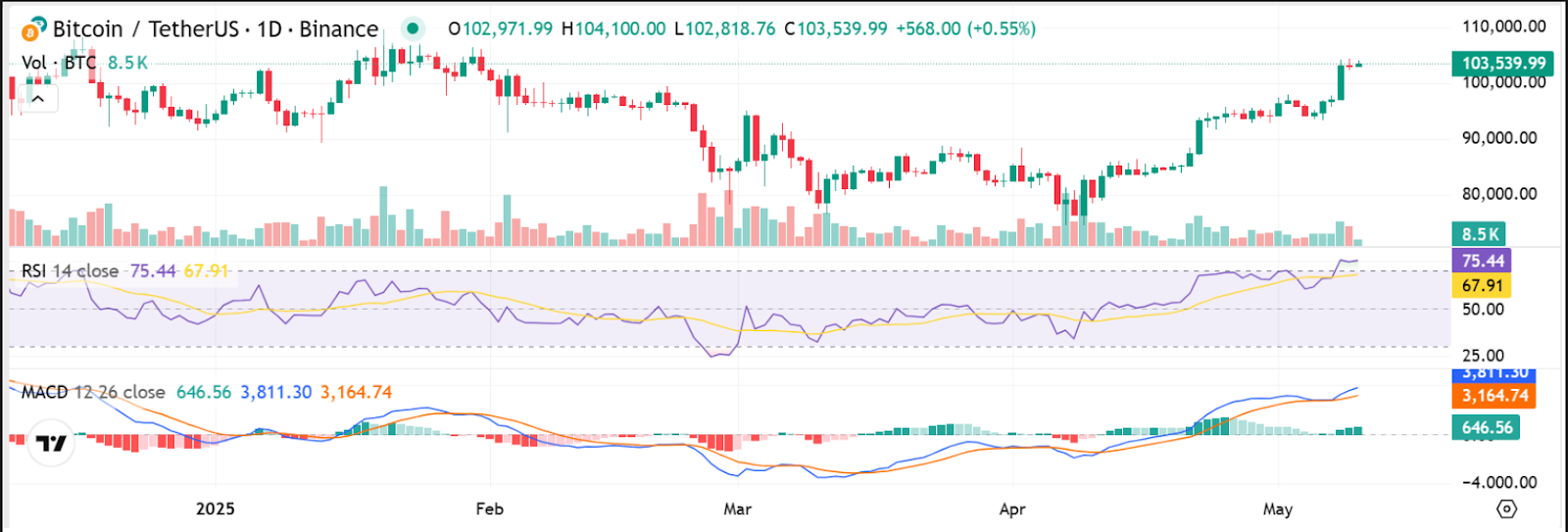This screenshot has height=532, width=1568.
Task: Click the orange Bitcoin logo icon
Action: pos(29,32)
